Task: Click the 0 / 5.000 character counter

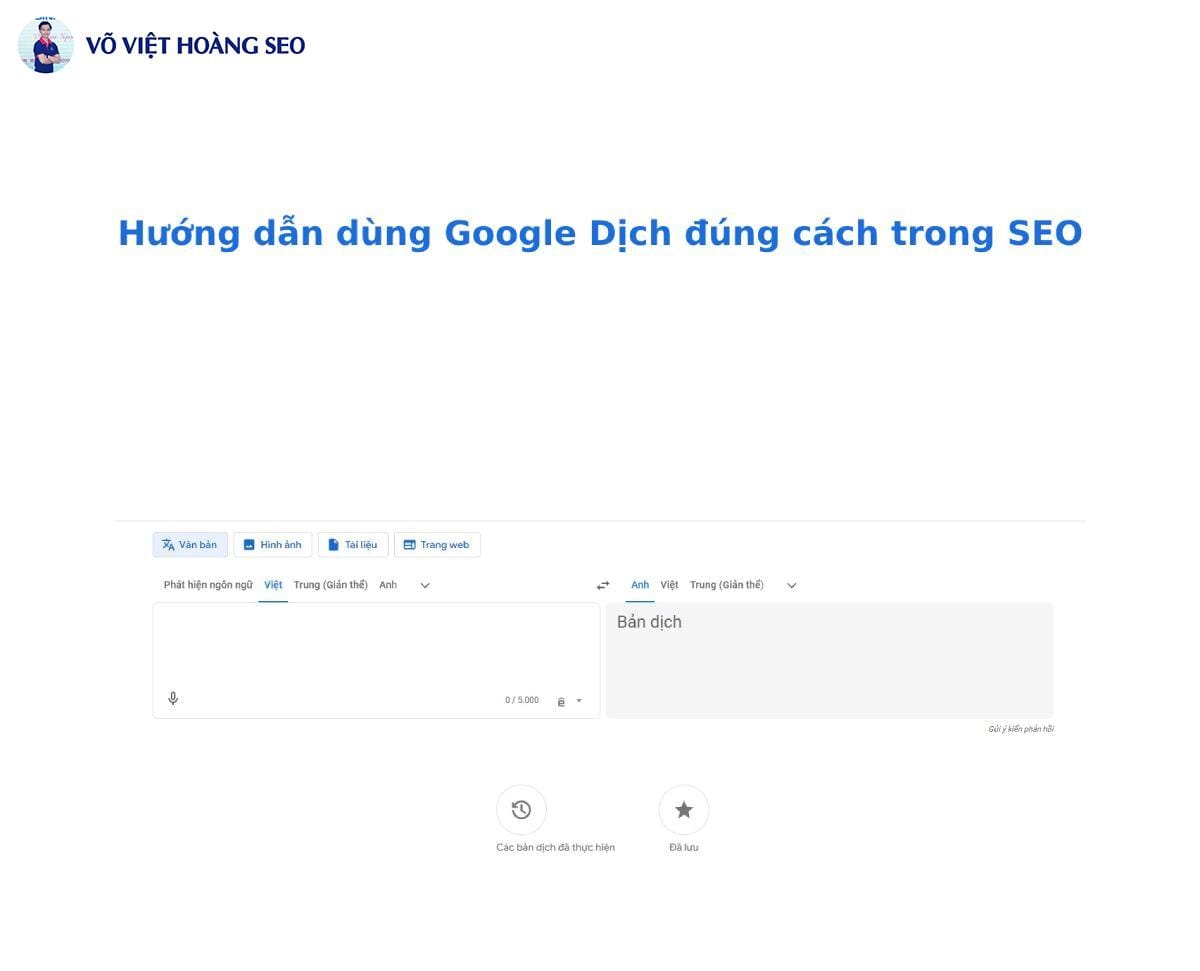Action: (522, 700)
